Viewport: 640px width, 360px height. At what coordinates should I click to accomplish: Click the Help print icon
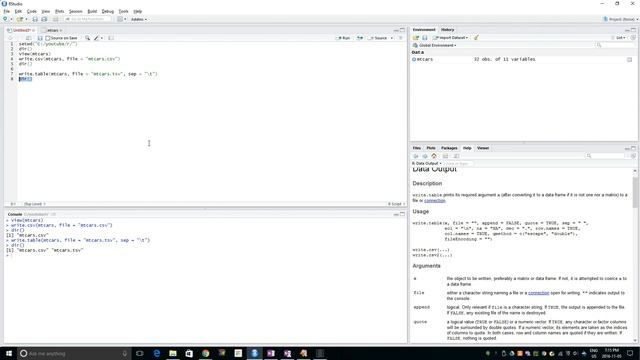445,156
